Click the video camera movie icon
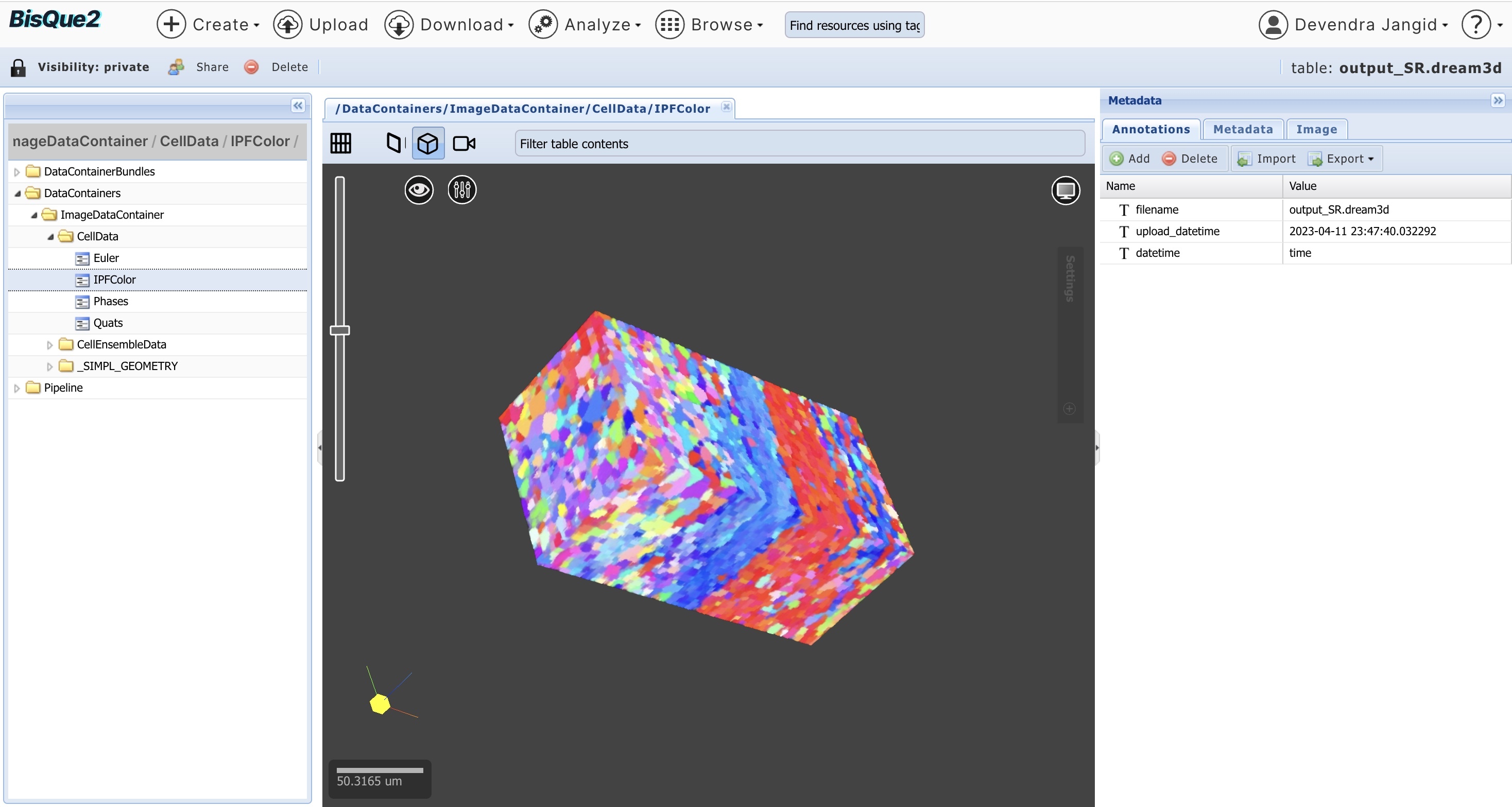This screenshot has height=807, width=1512. [463, 143]
